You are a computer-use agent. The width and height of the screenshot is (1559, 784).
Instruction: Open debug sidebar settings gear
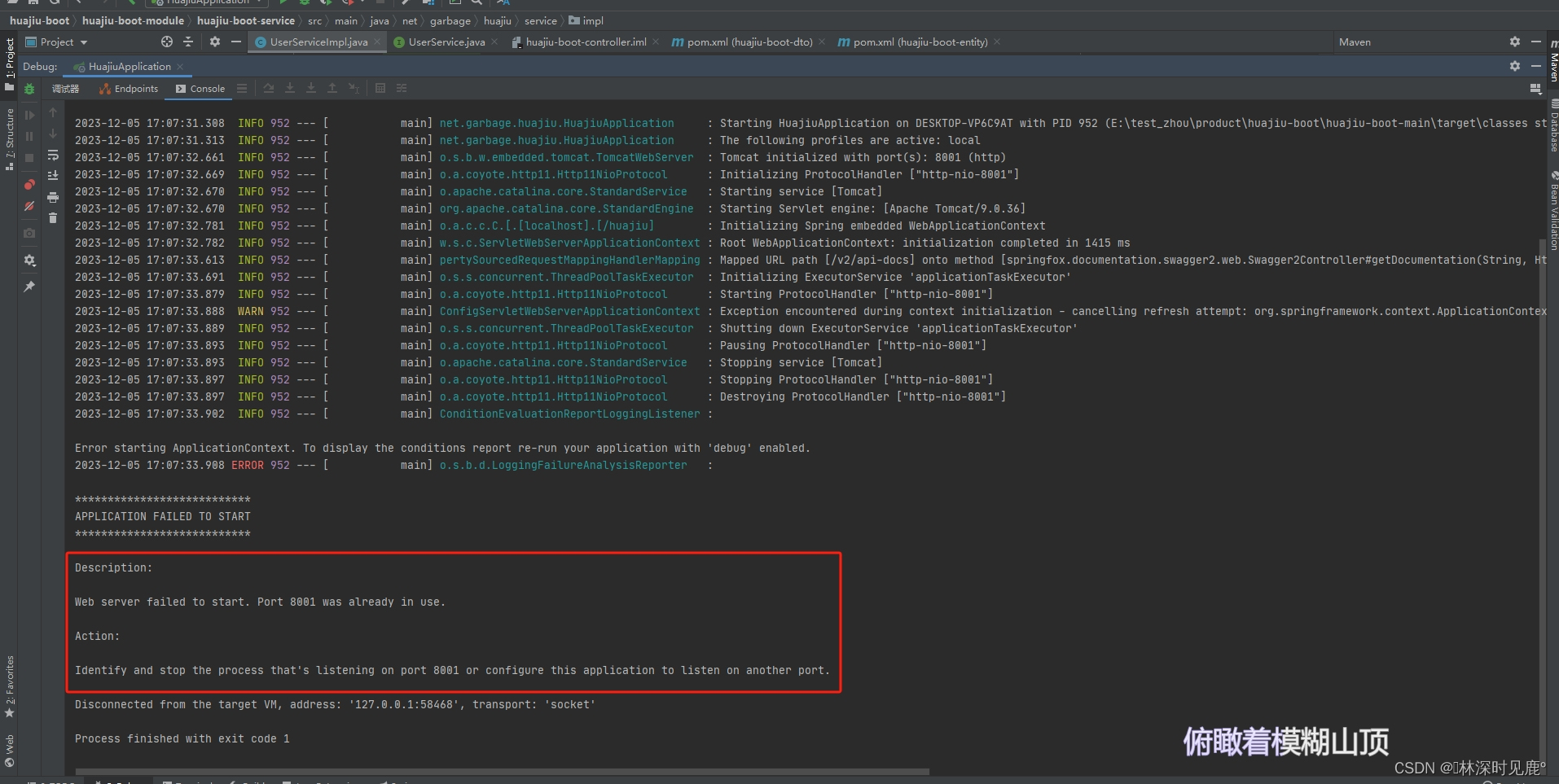(29, 261)
